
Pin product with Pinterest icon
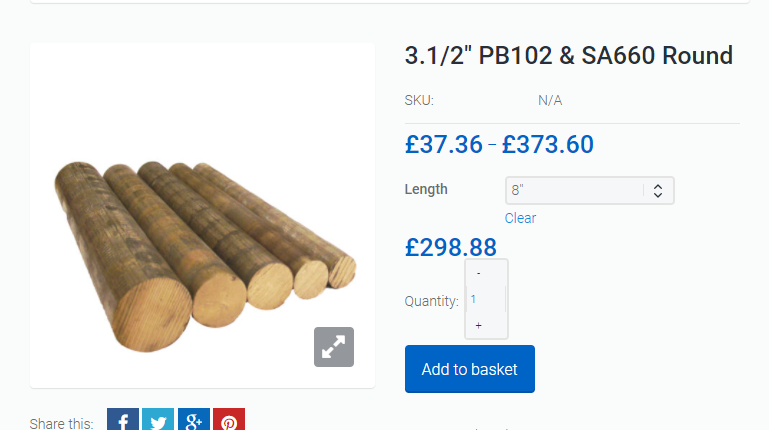click(x=229, y=420)
